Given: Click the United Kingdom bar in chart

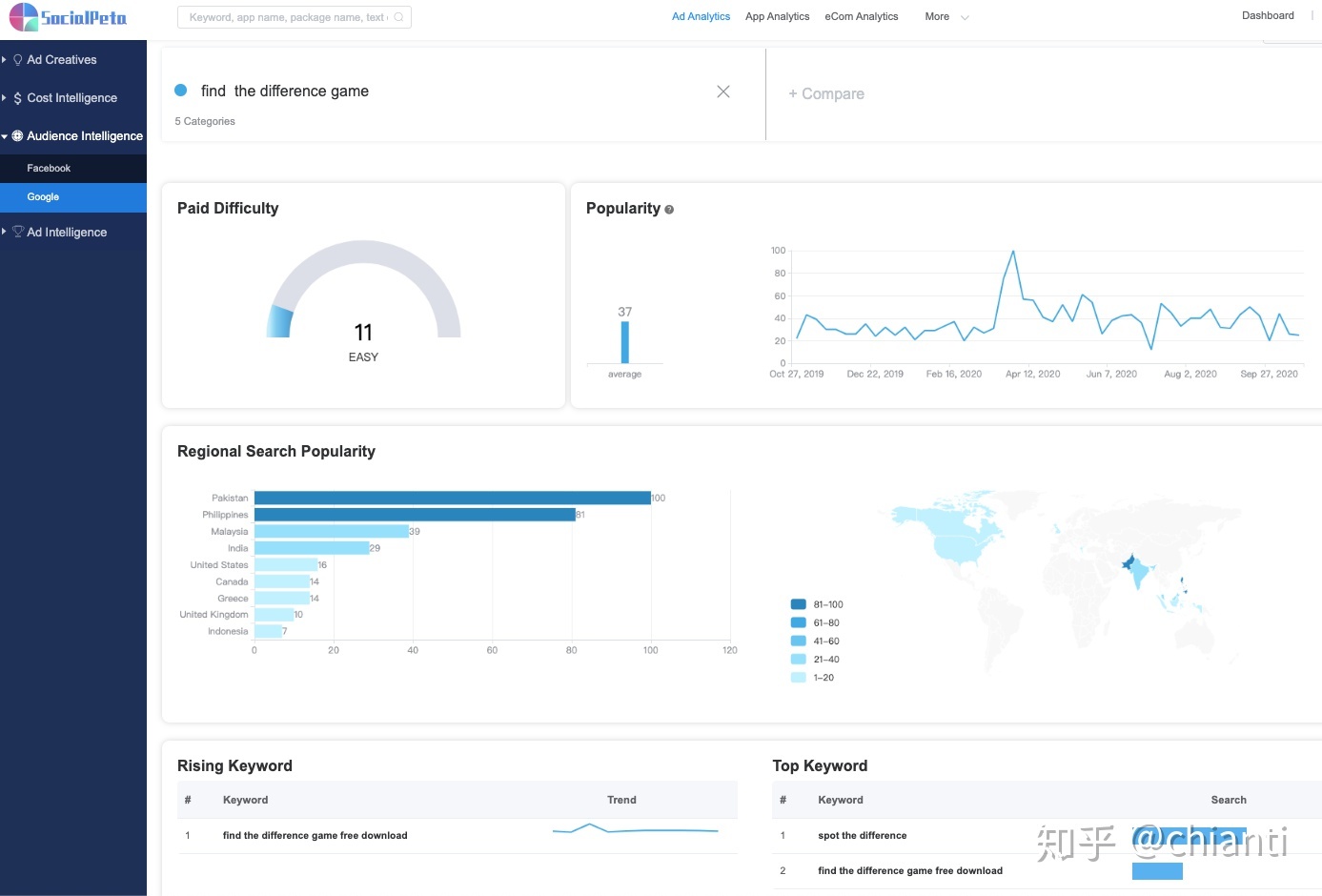Looking at the screenshot, I should 274,615.
